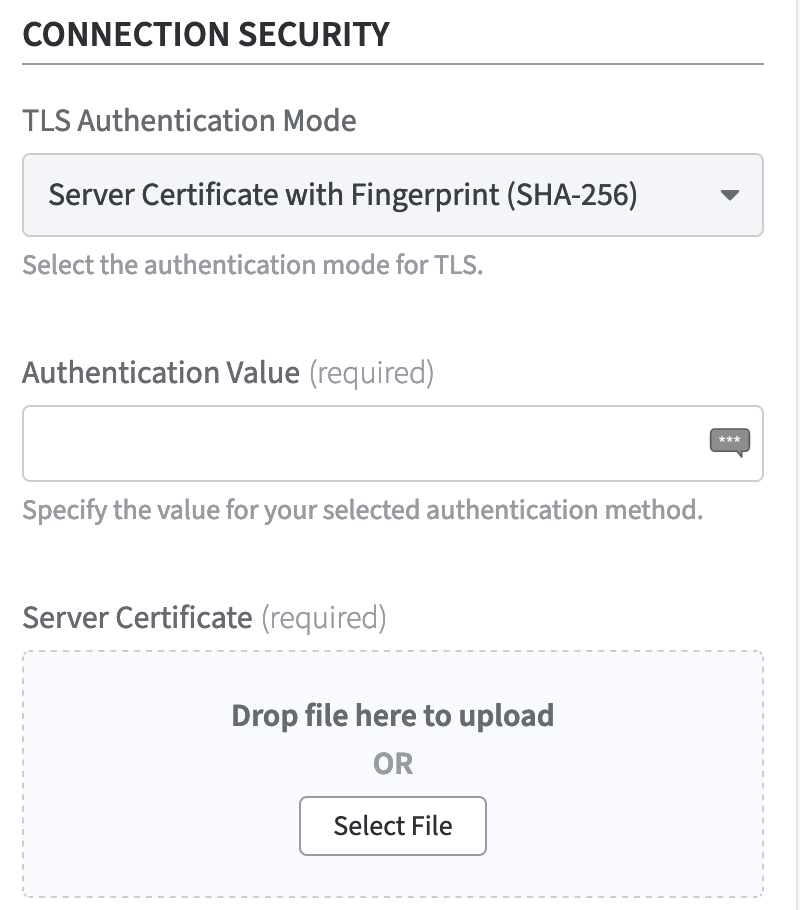This screenshot has width=800, height=910.
Task: Click the password-manager icon in Authentication Value
Action: (729, 441)
